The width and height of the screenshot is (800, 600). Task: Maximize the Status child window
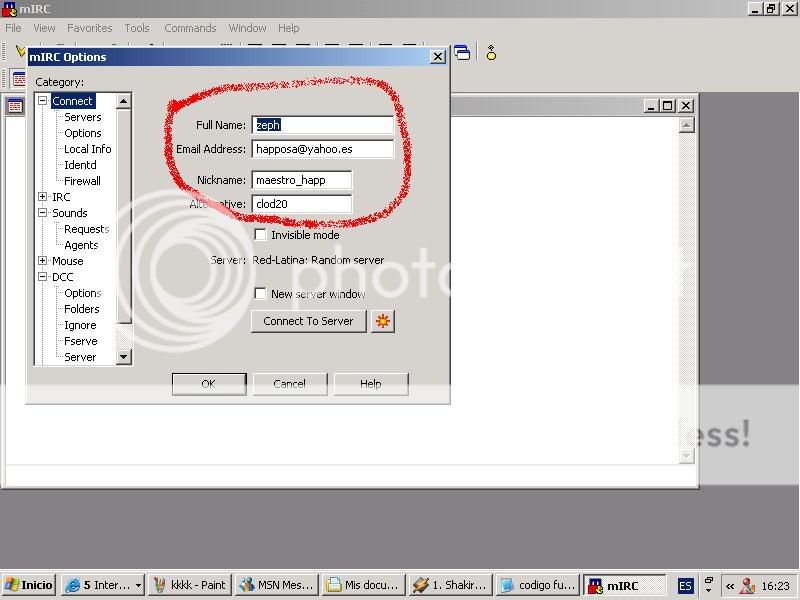(x=667, y=106)
